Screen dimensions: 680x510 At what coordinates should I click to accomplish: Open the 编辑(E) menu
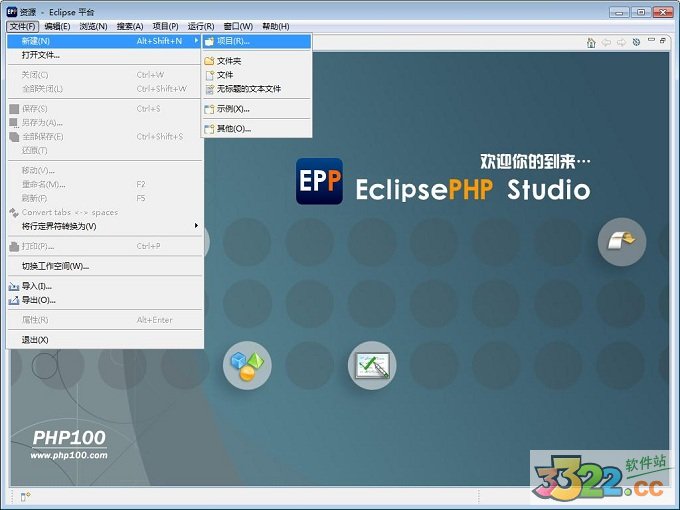[57, 26]
